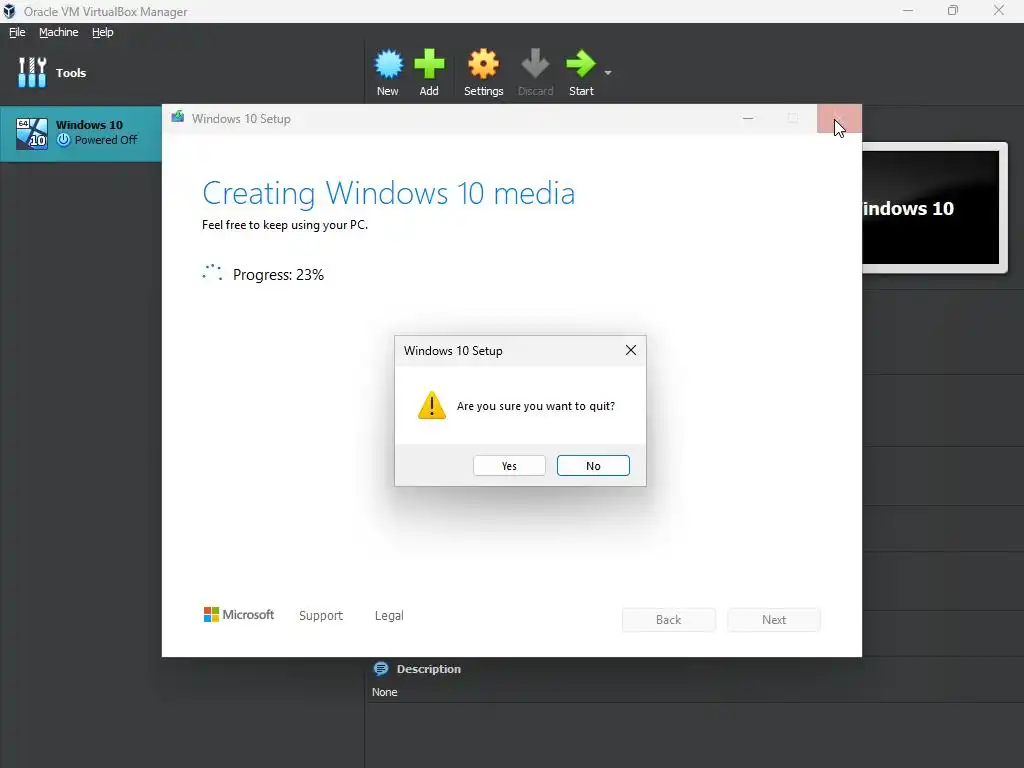Minimize the Windows 10 Setup window
This screenshot has width=1024, height=768.
point(748,118)
